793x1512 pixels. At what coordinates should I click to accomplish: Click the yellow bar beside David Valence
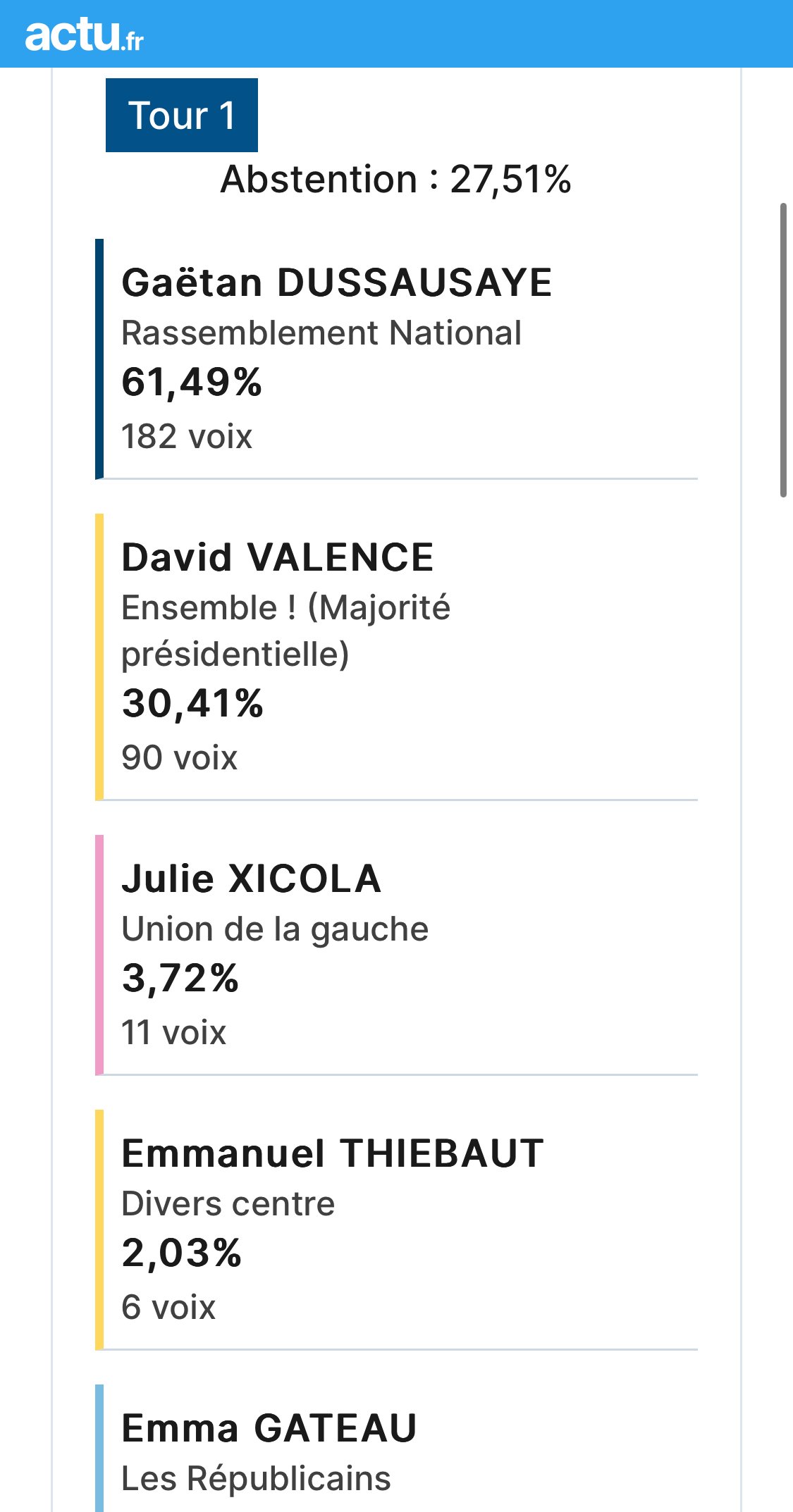click(99, 657)
